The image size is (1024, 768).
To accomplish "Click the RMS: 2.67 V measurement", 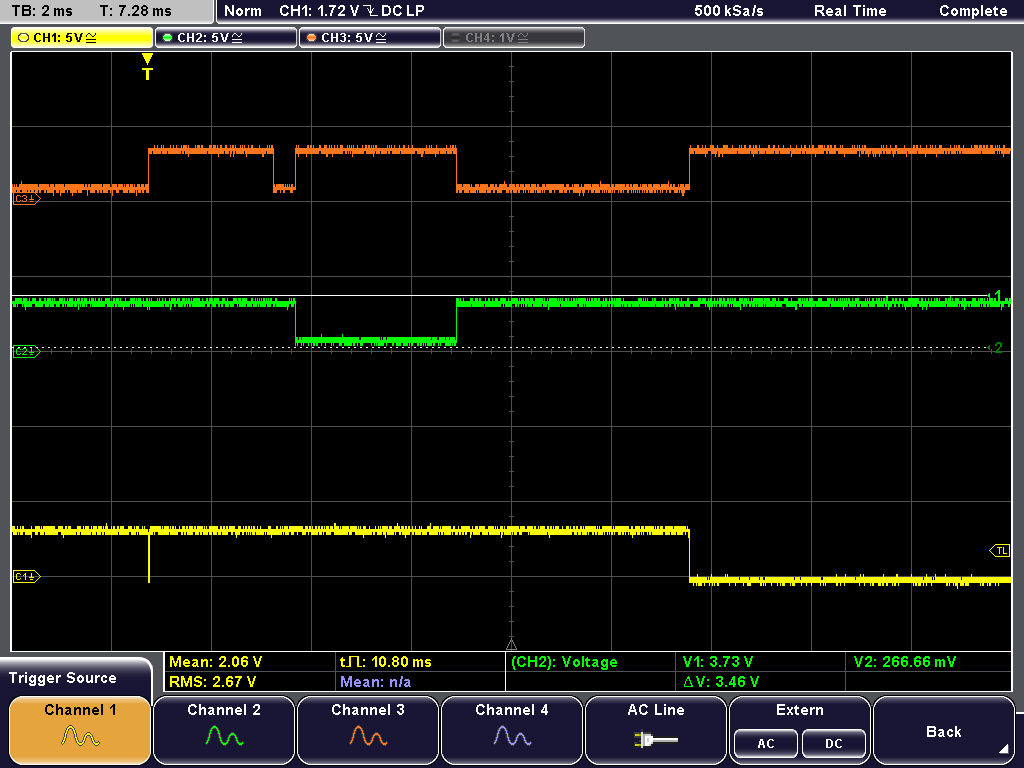I will tap(212, 682).
